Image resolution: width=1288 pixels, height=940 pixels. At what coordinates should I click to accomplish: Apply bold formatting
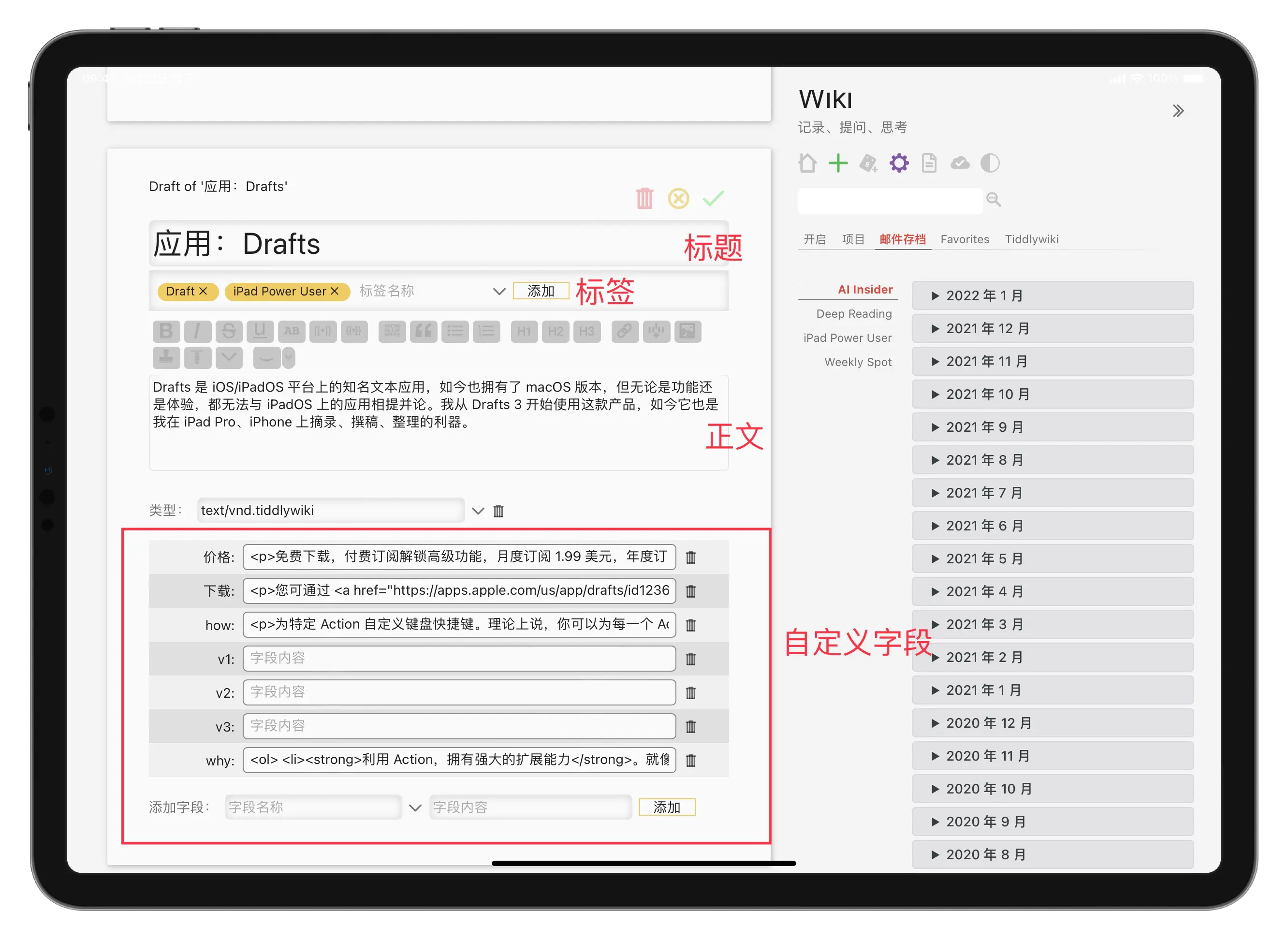point(166,331)
